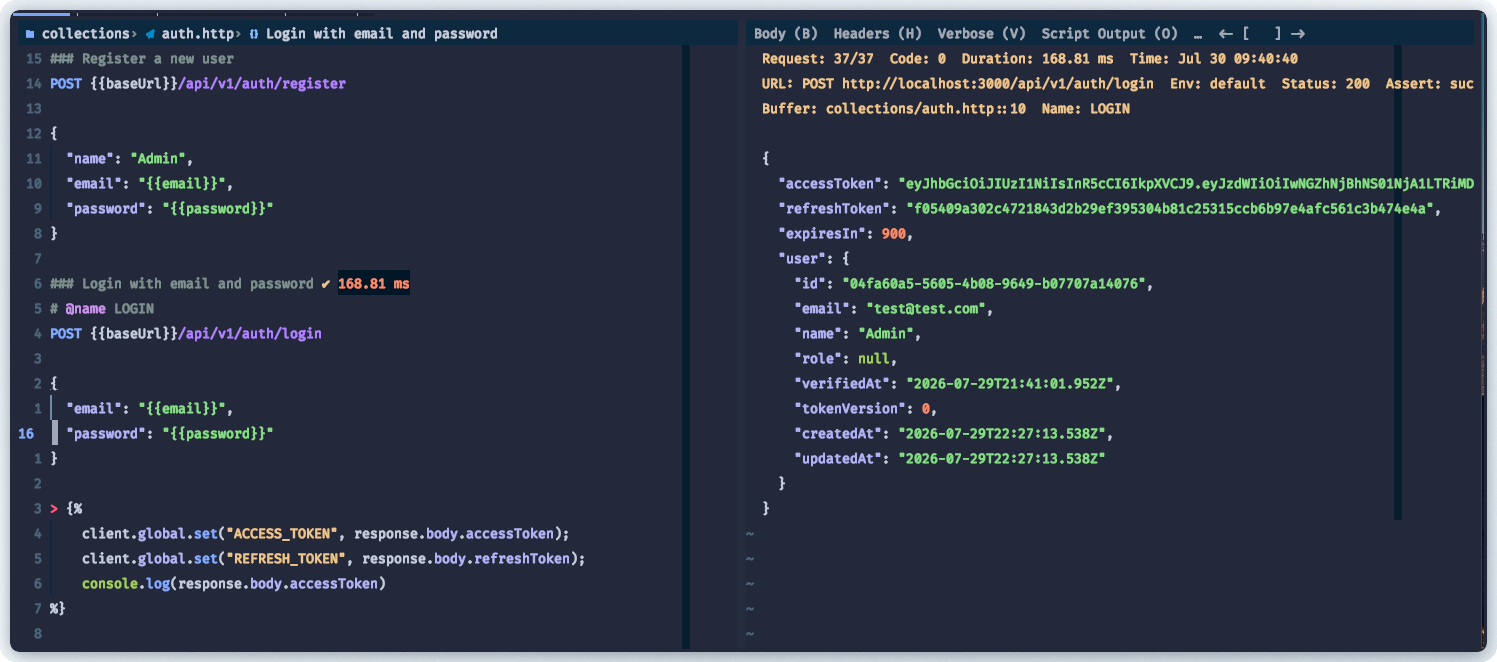Viewport: 1497px width, 662px height.
Task: Click the success checkmark beside Login heading
Action: point(326,284)
